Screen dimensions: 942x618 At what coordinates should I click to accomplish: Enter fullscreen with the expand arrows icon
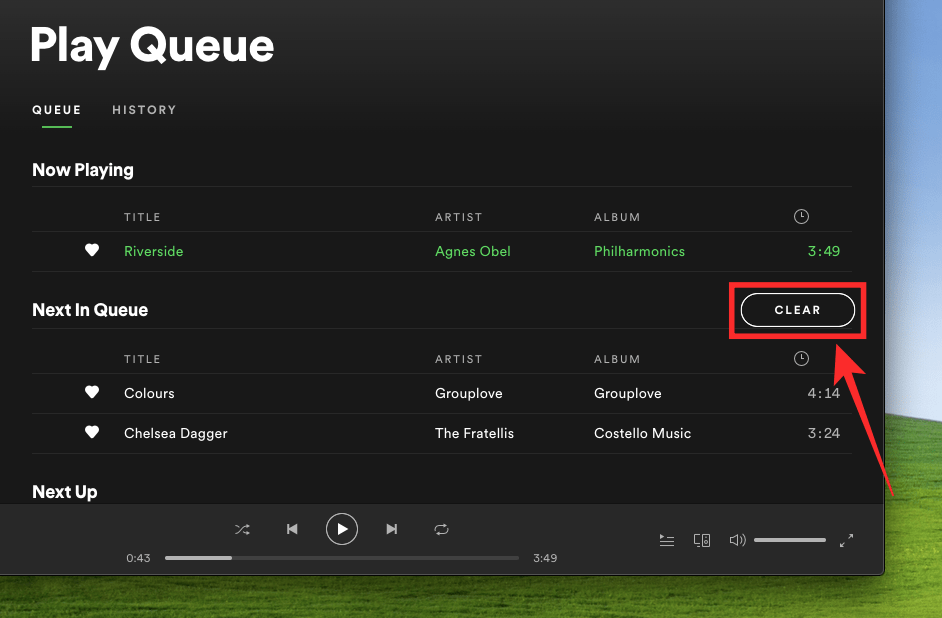[847, 540]
